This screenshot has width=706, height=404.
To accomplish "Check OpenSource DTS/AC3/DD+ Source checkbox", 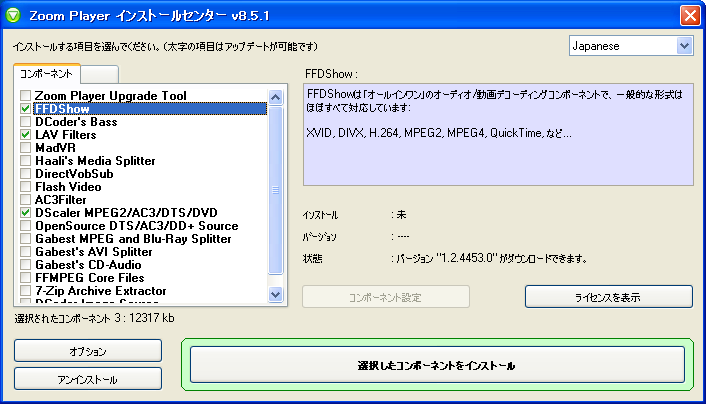I will pos(26,226).
